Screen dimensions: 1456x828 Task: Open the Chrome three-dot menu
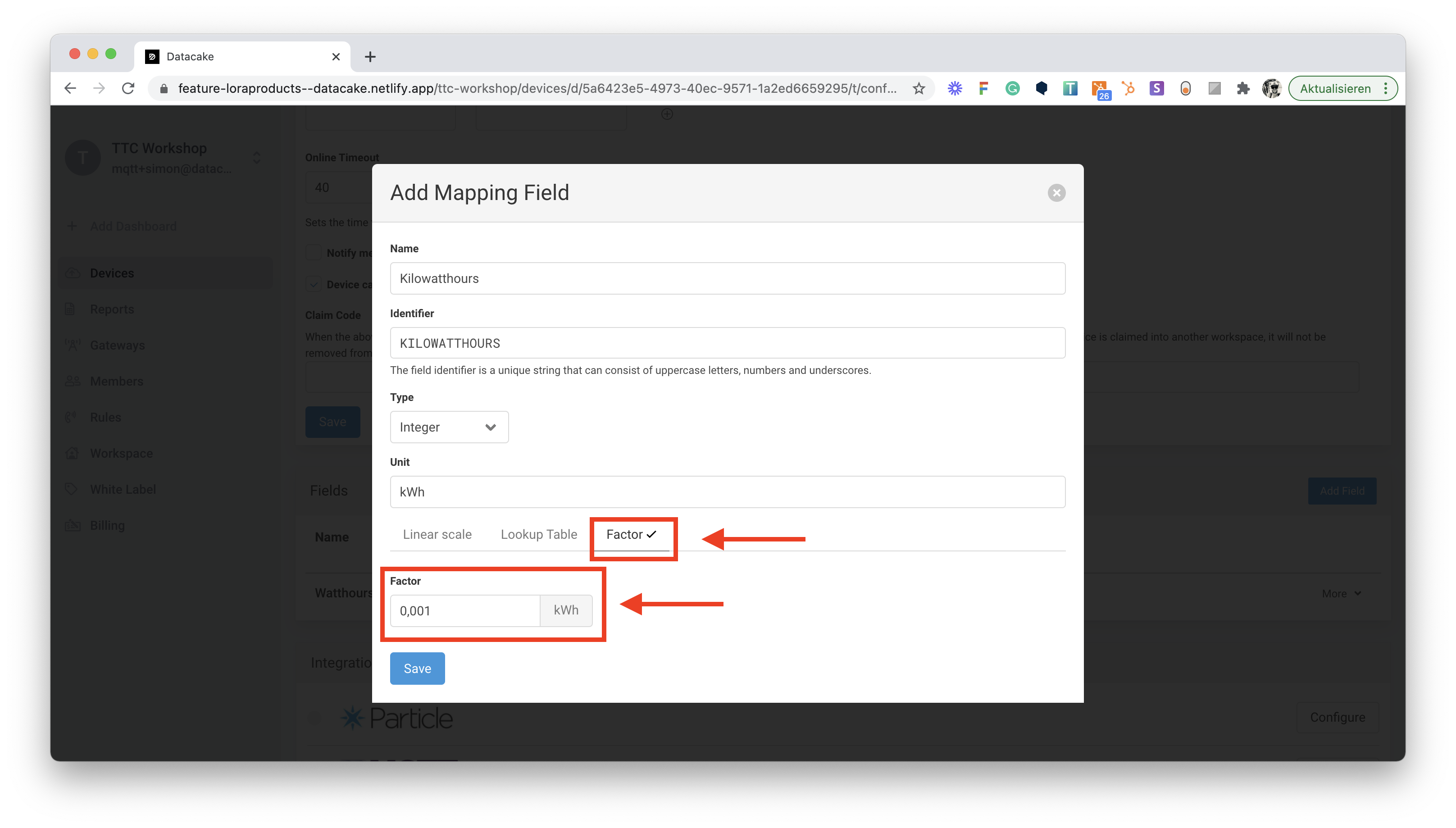pyautogui.click(x=1386, y=89)
